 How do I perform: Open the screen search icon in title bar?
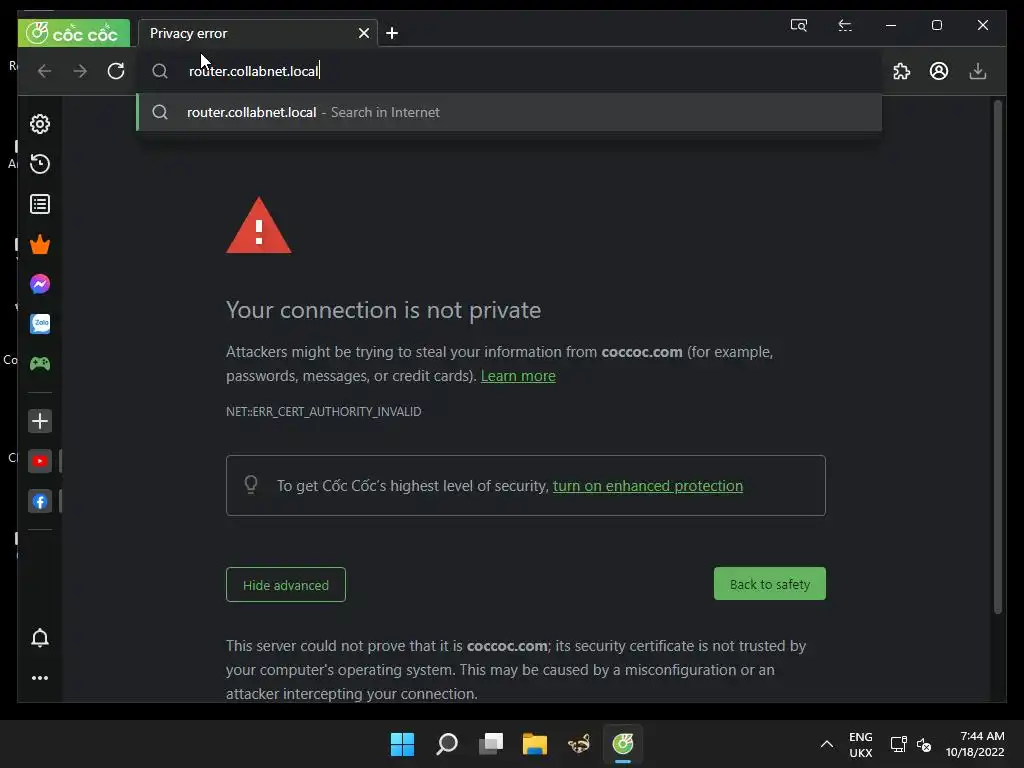[799, 25]
